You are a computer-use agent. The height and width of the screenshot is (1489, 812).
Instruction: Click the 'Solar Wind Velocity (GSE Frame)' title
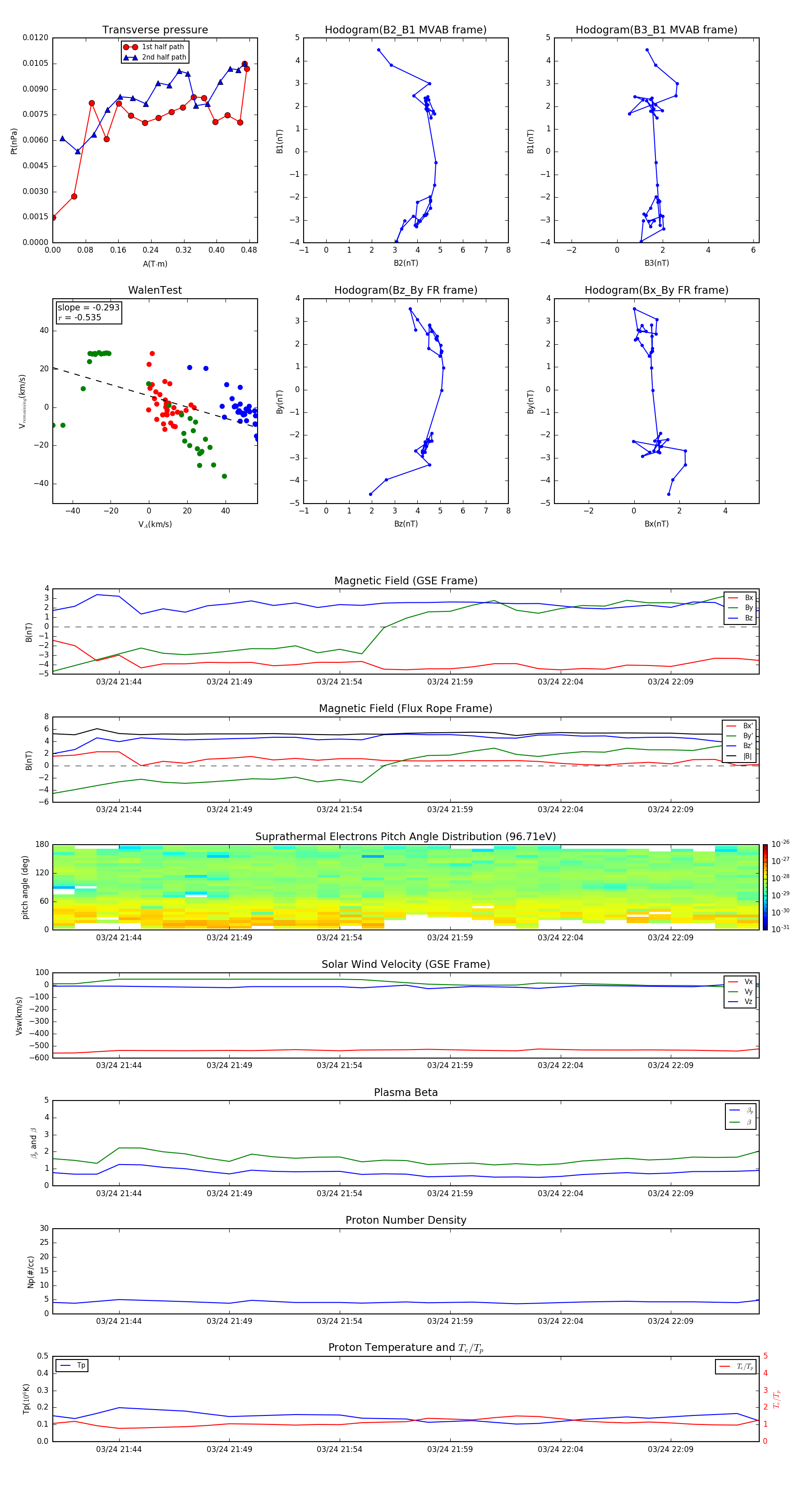[x=406, y=965]
